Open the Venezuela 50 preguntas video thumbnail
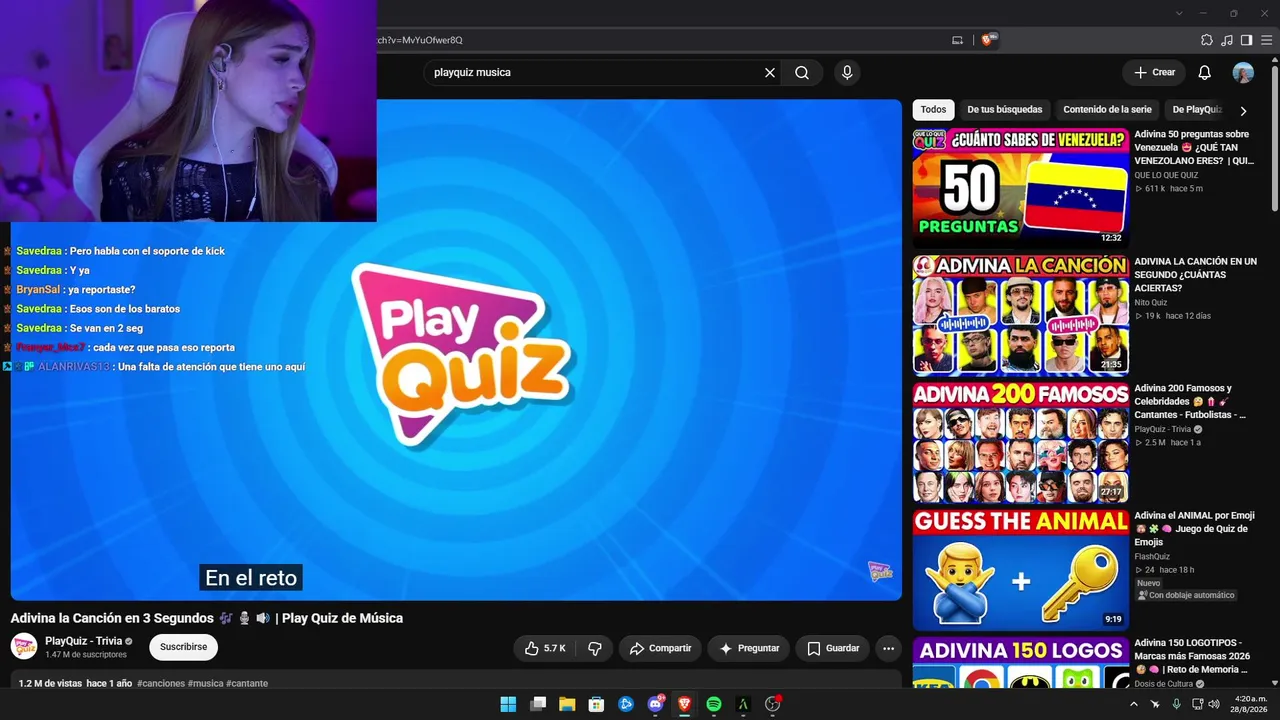The height and width of the screenshot is (720, 1280). tap(1021, 188)
